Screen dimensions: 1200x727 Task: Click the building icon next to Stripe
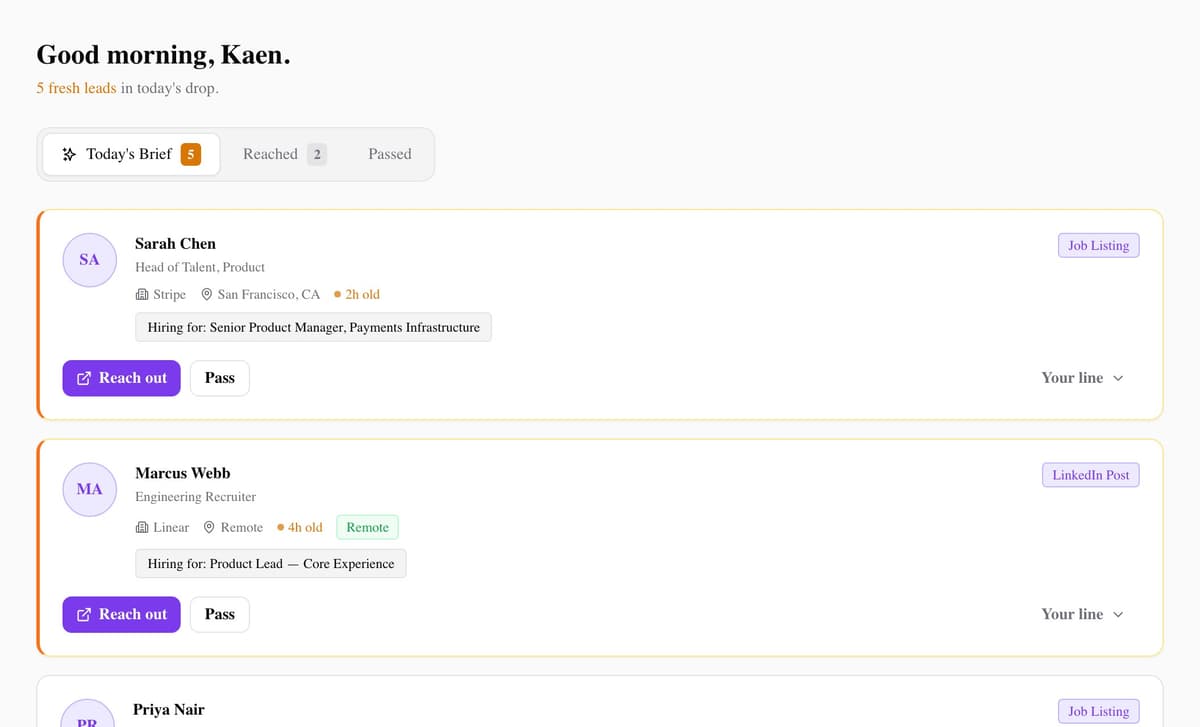[x=142, y=295]
